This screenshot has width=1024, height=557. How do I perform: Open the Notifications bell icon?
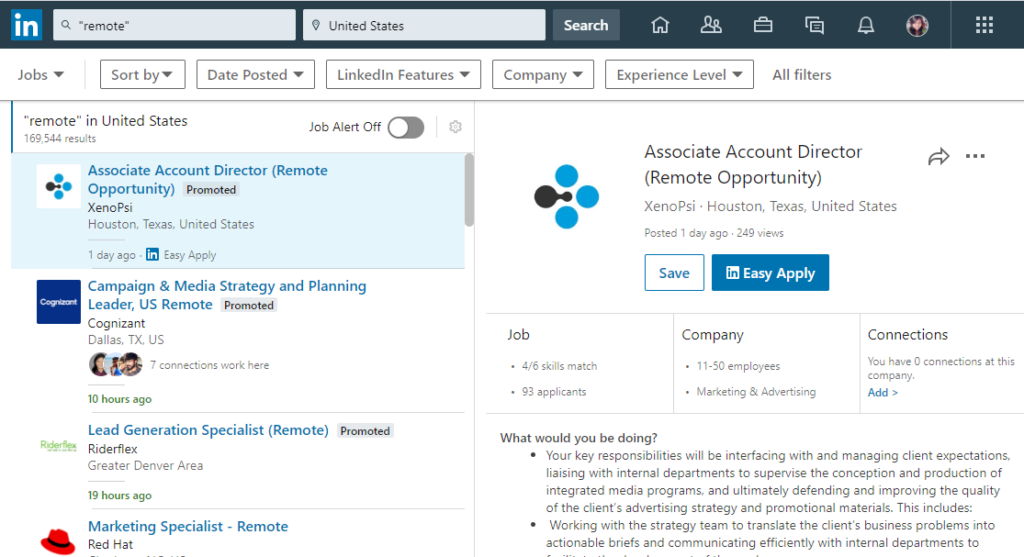point(866,25)
